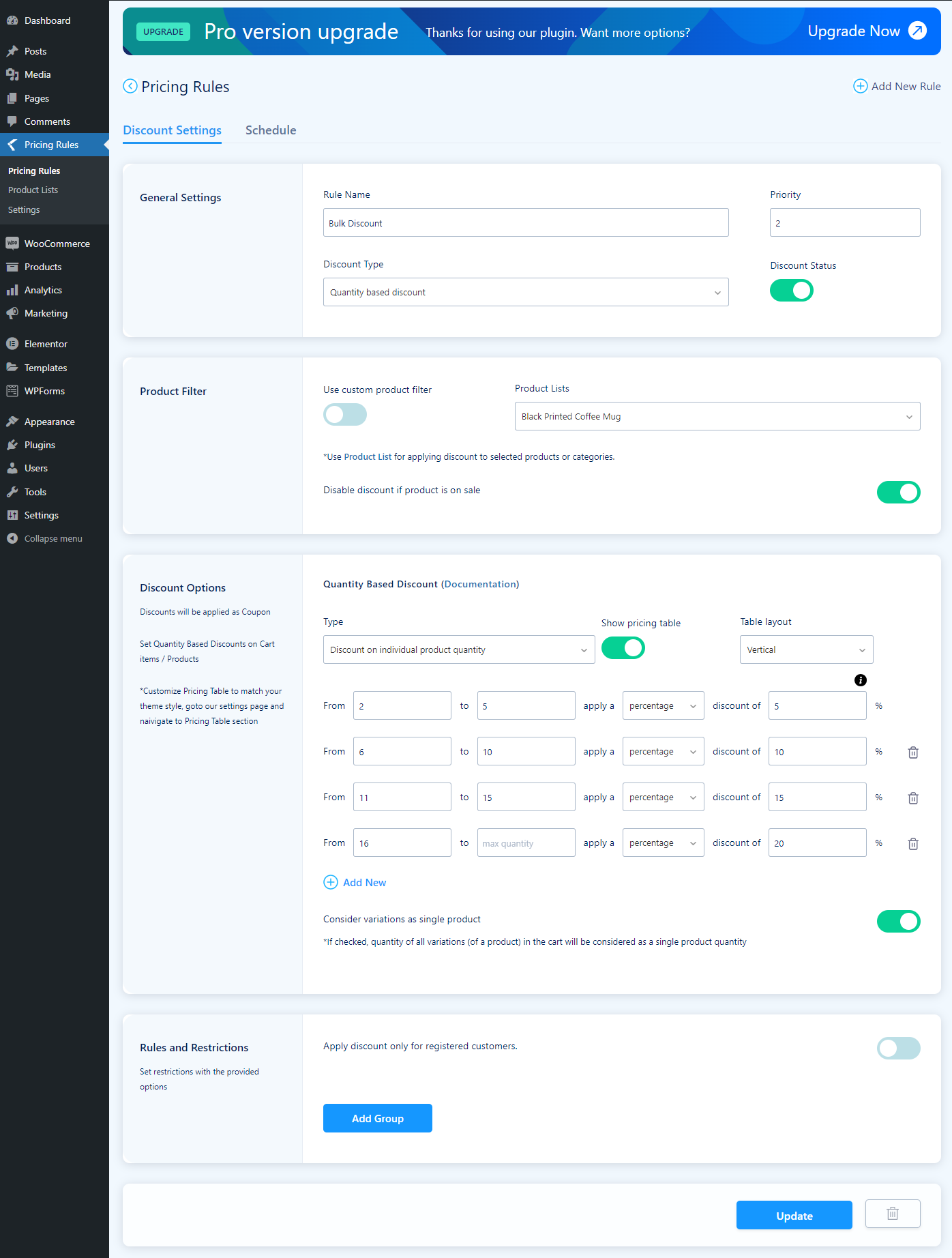Click the Dashboard icon in sidebar

coord(12,20)
